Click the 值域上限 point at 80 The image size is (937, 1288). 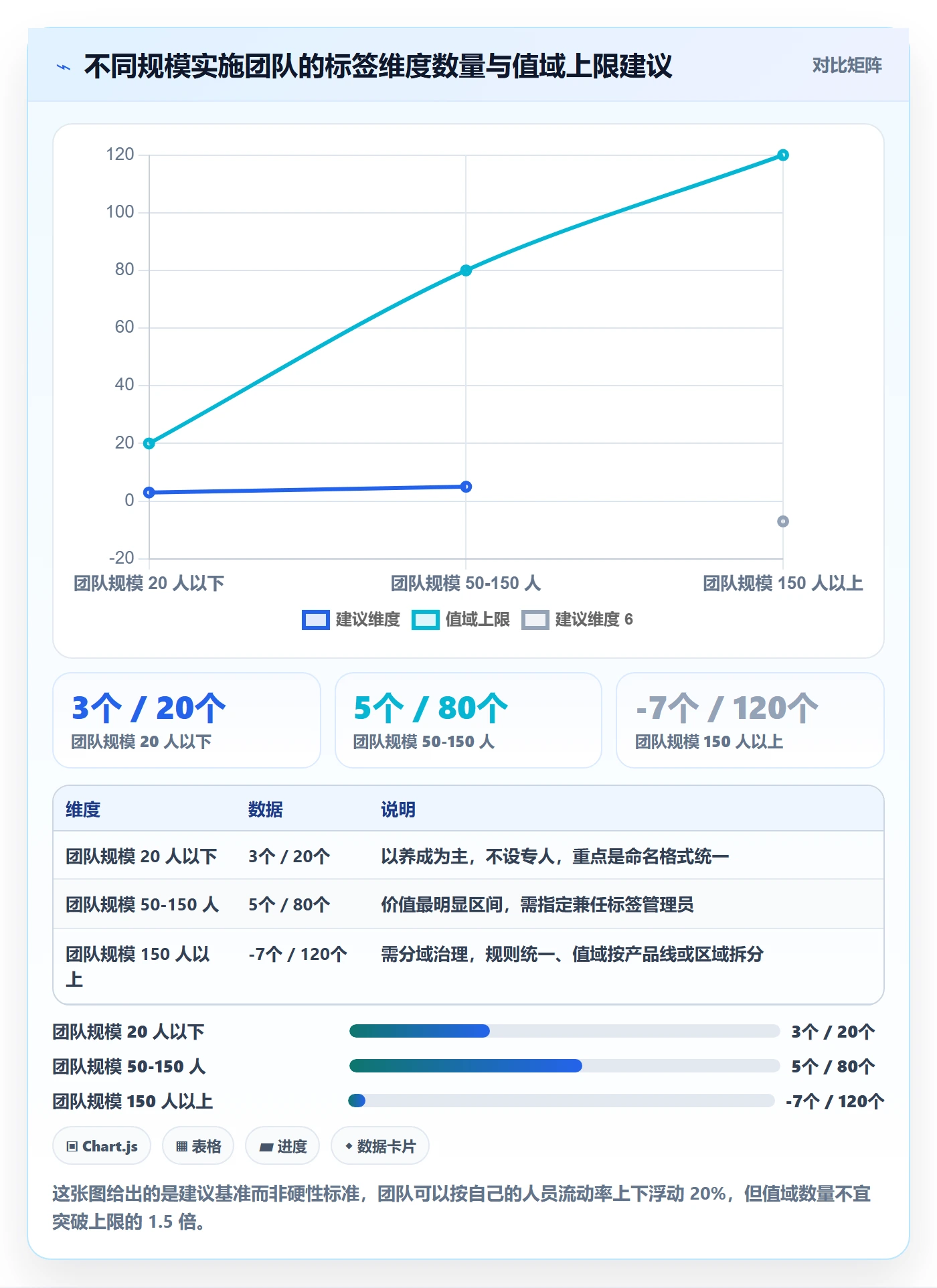[466, 270]
